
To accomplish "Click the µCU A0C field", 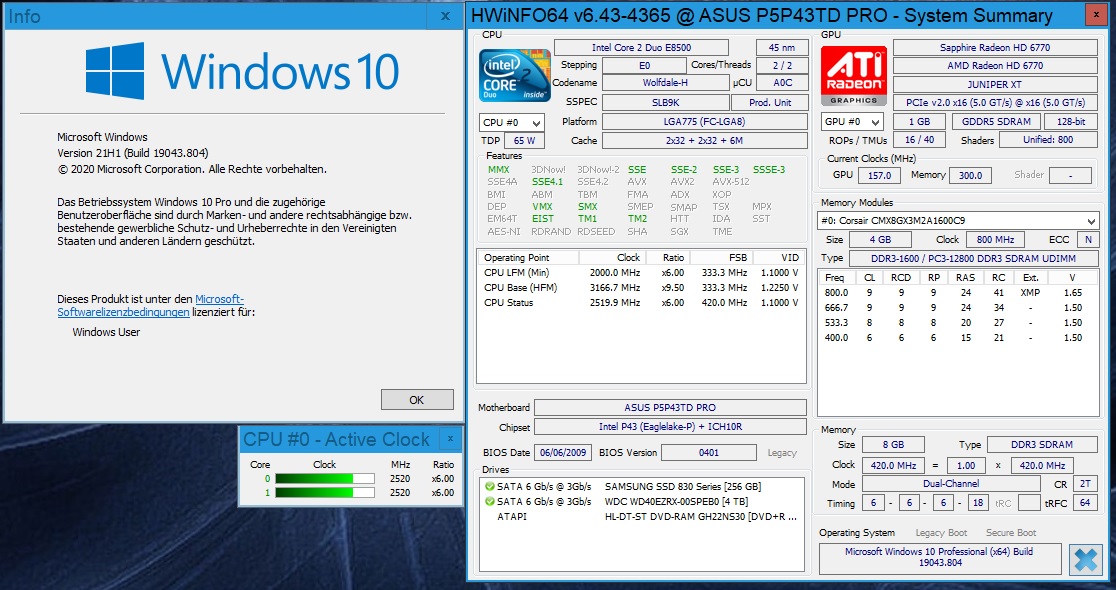I will pos(782,83).
